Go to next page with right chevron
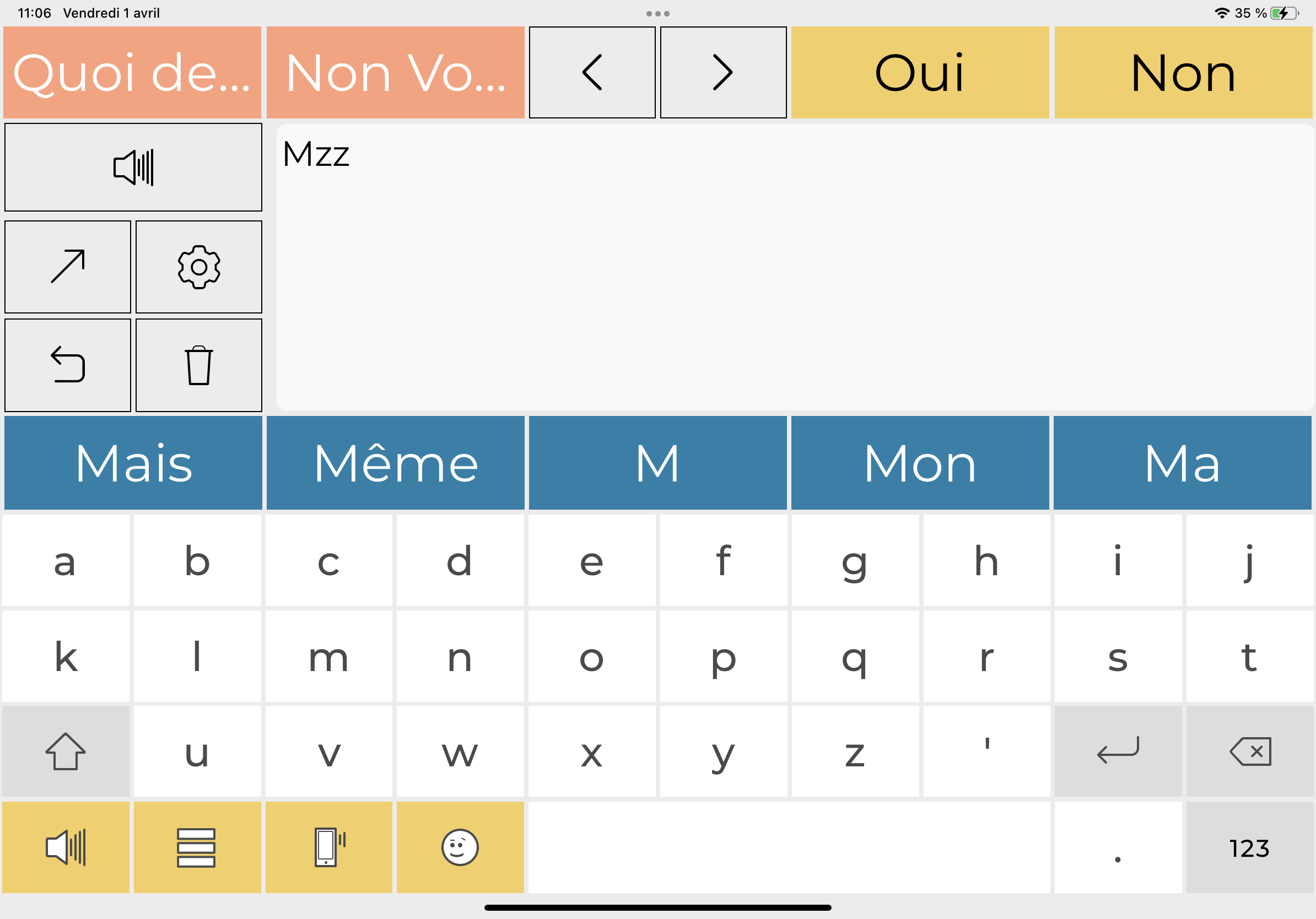Image resolution: width=1316 pixels, height=919 pixels. click(723, 73)
